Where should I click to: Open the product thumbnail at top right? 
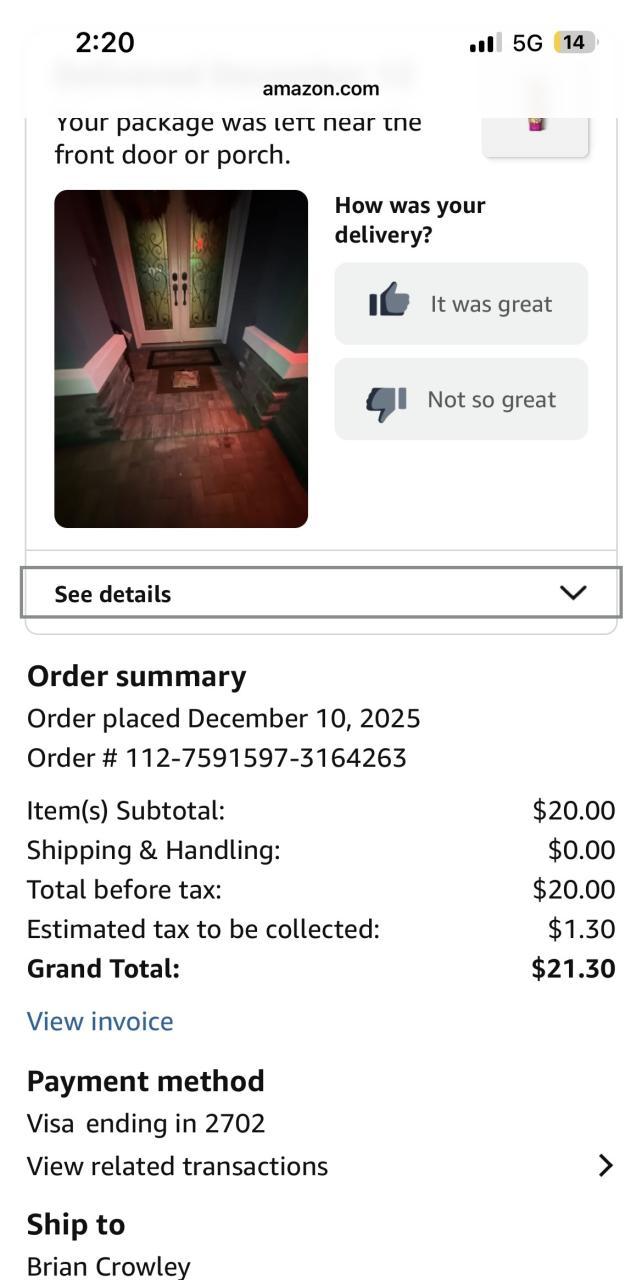[536, 130]
